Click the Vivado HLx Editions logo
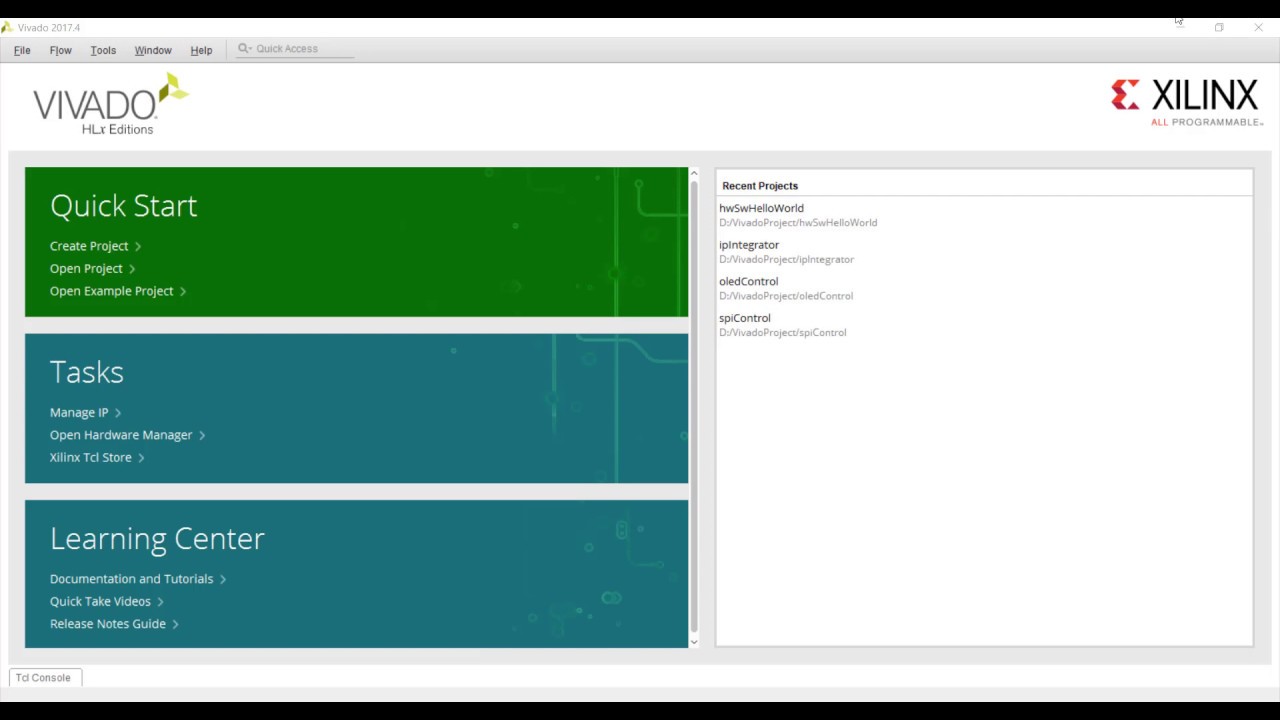 (111, 105)
